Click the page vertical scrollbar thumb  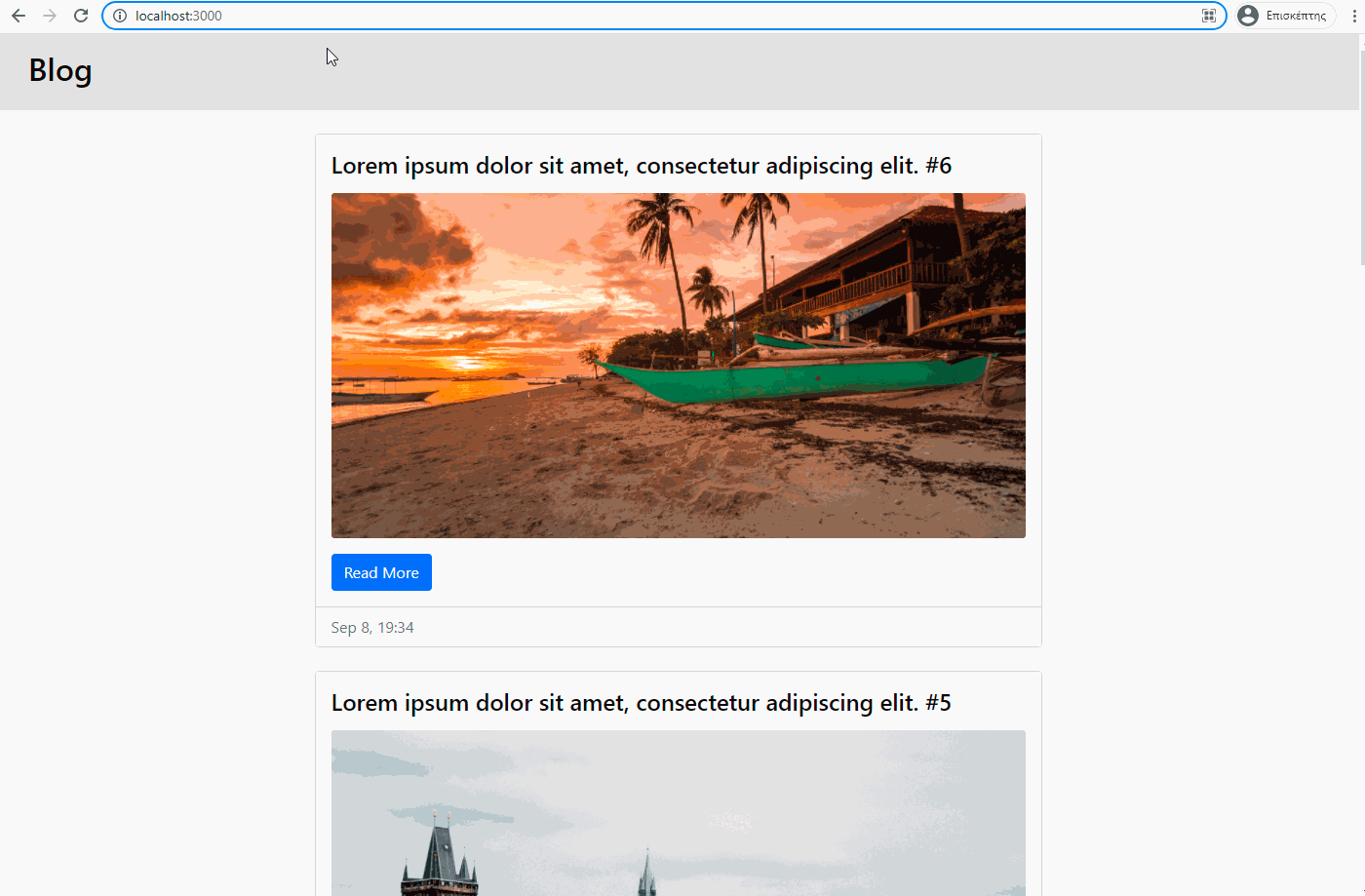pyautogui.click(x=1362, y=156)
